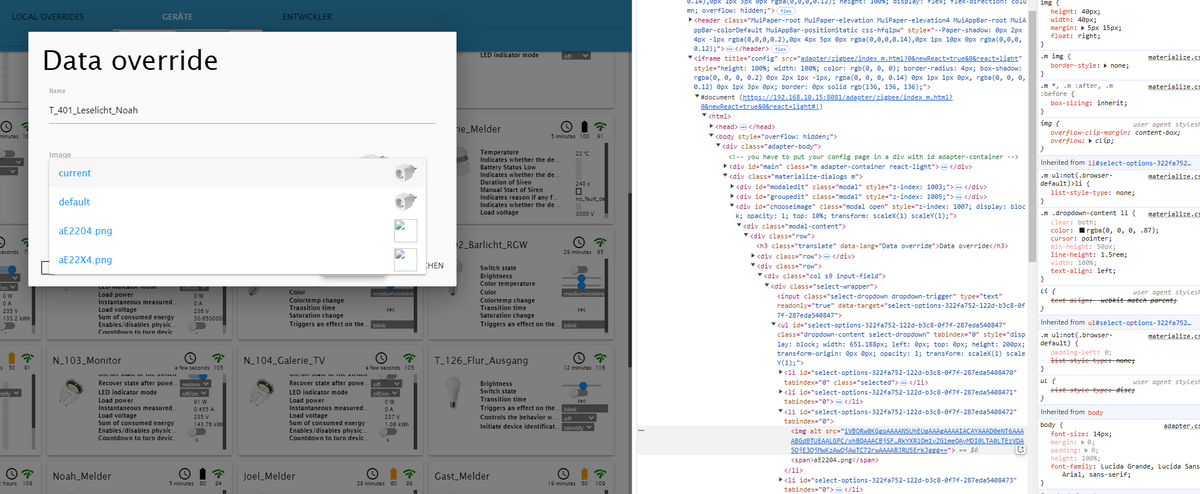Expand the div id modaledit node
Image resolution: width=1200 pixels, height=494 pixels.
(733, 186)
